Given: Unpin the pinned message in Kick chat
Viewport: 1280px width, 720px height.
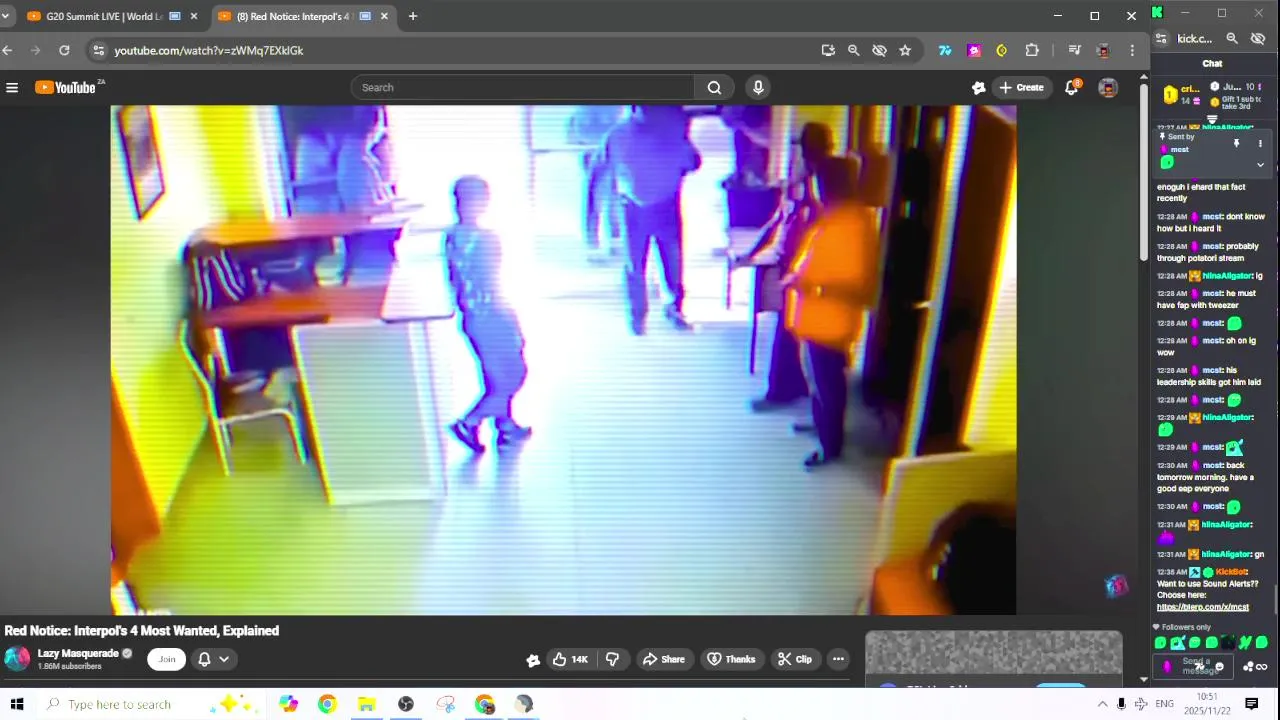Looking at the screenshot, I should [1236, 144].
